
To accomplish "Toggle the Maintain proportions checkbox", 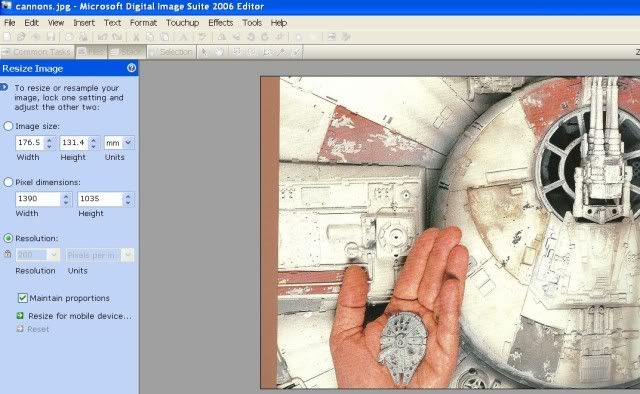I will point(22,298).
